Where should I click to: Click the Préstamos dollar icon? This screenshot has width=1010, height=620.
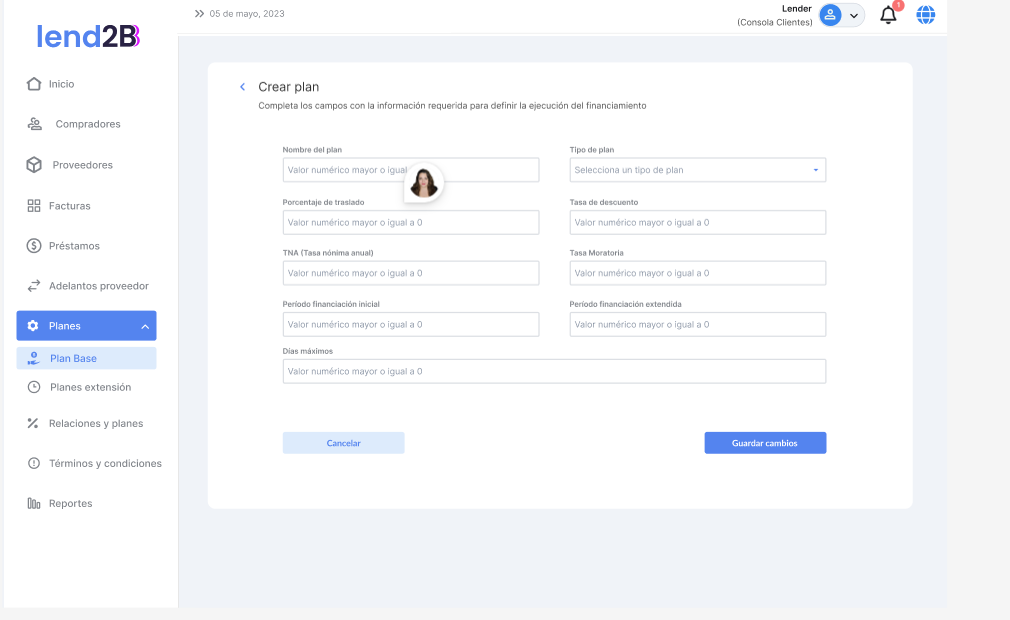(34, 246)
